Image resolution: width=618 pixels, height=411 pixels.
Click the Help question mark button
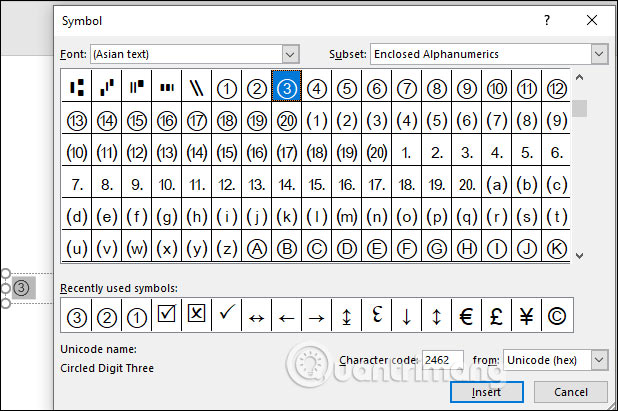(546, 19)
